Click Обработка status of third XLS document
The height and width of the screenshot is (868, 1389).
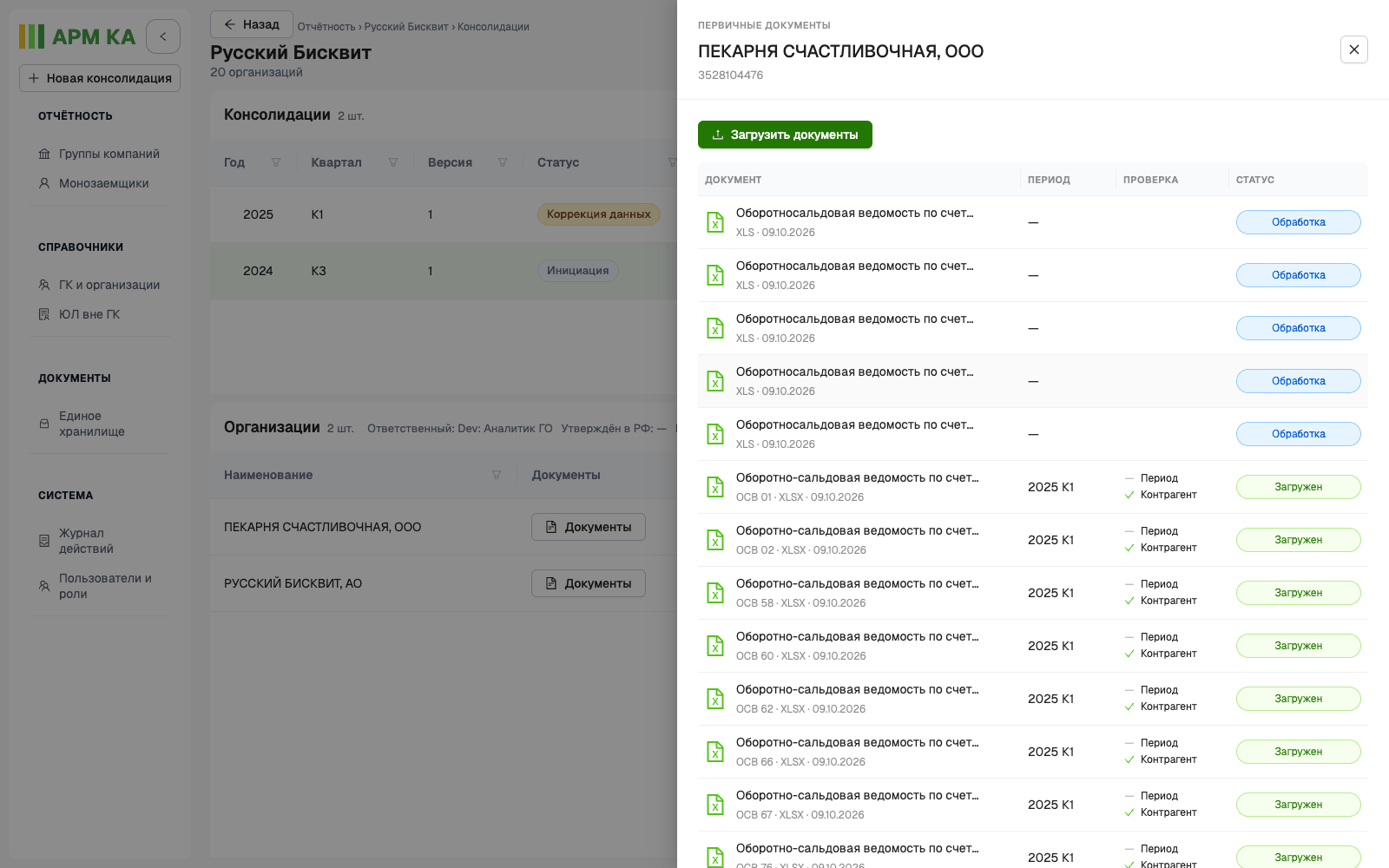tap(1299, 328)
